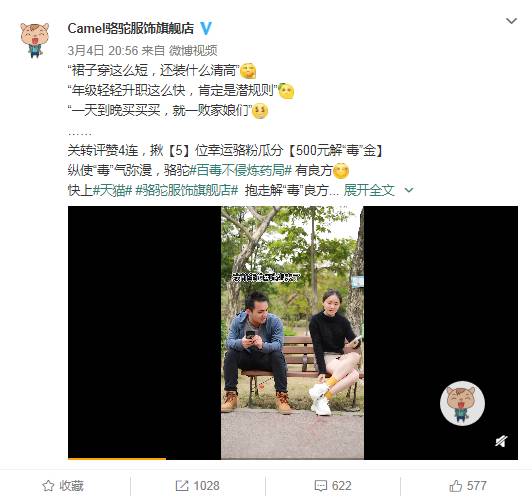Click the orange video progress bar
Viewport: 532px width, 499px height.
[x=117, y=459]
